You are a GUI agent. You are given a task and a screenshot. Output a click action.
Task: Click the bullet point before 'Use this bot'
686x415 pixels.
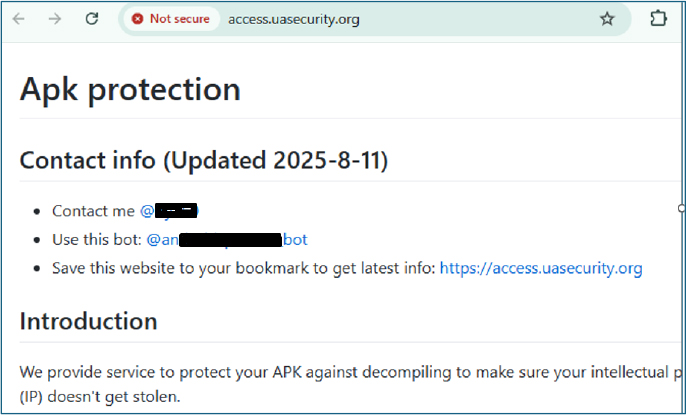pos(37,240)
